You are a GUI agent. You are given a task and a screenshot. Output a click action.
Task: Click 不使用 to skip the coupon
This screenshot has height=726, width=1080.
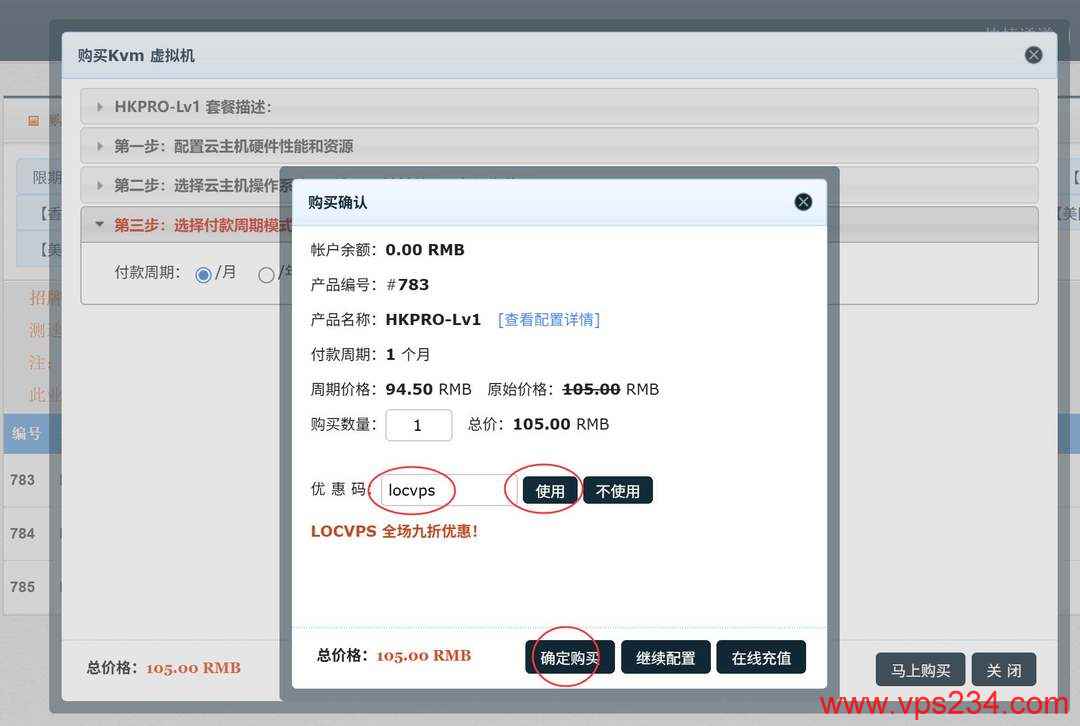click(x=617, y=490)
